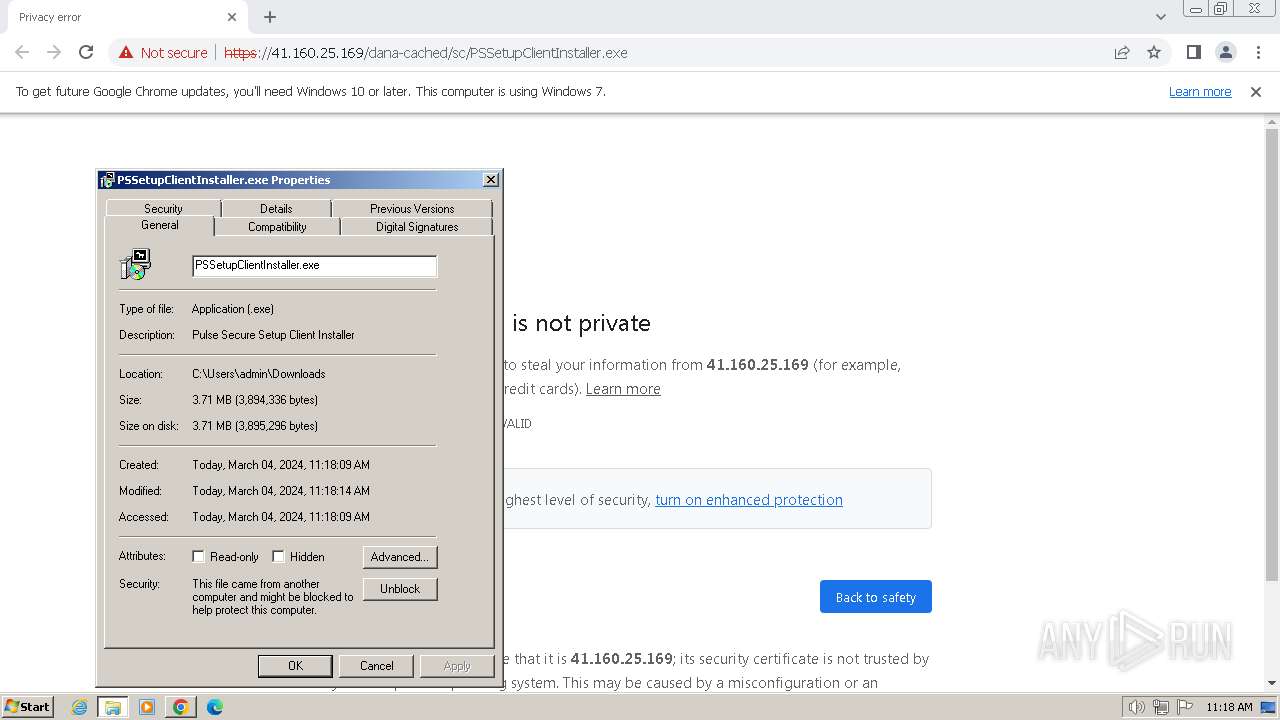Edit the PSSetupClientInstaller.exe filename field
1280x720 pixels.
(314, 266)
